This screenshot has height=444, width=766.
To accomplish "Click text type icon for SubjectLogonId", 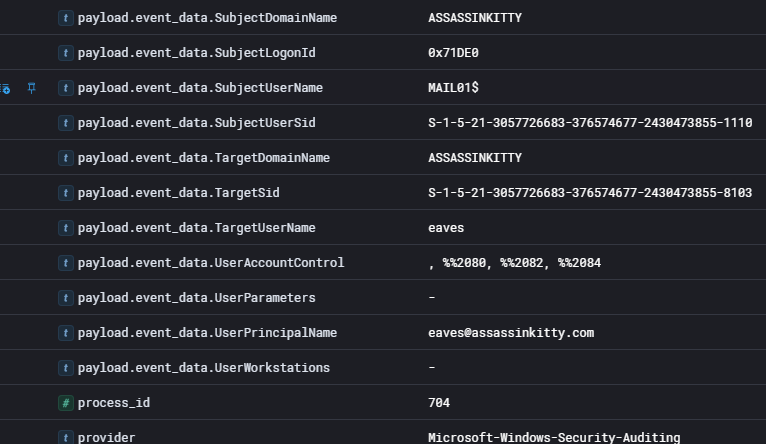I will point(66,53).
